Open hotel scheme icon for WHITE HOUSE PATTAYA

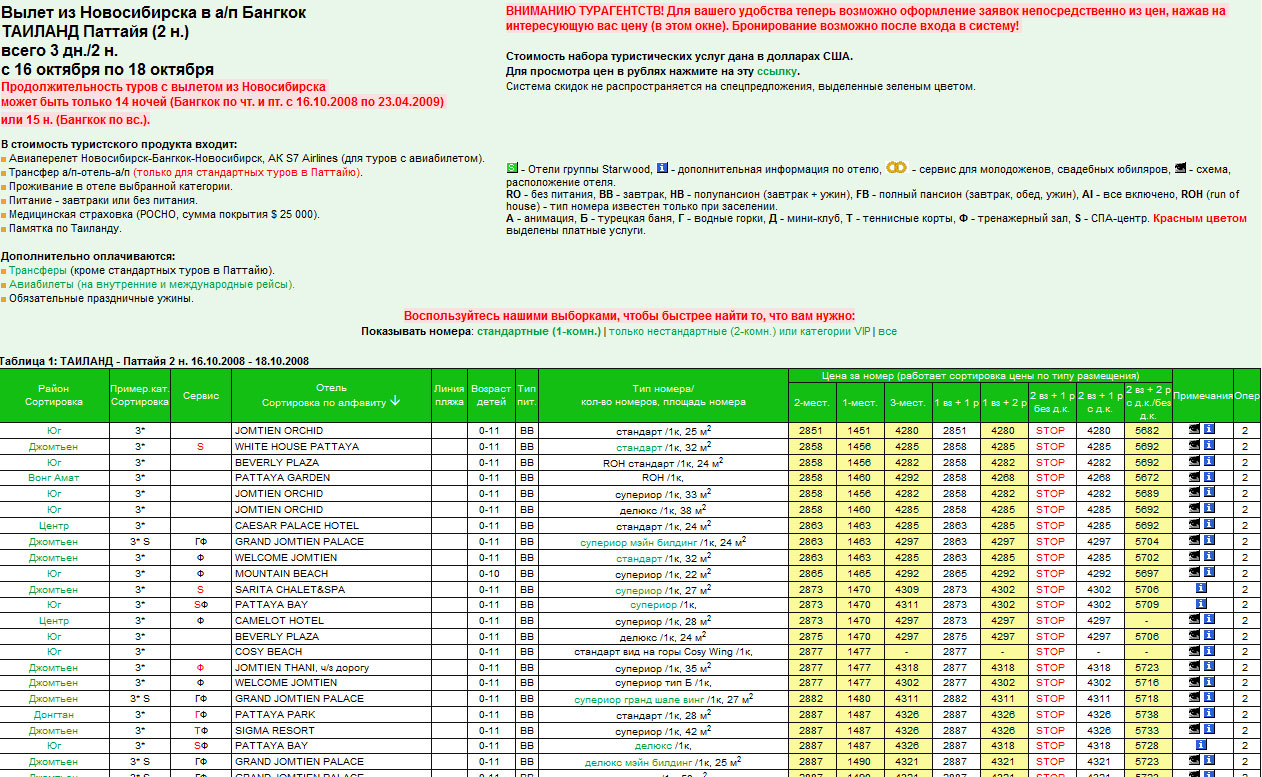[1194, 446]
